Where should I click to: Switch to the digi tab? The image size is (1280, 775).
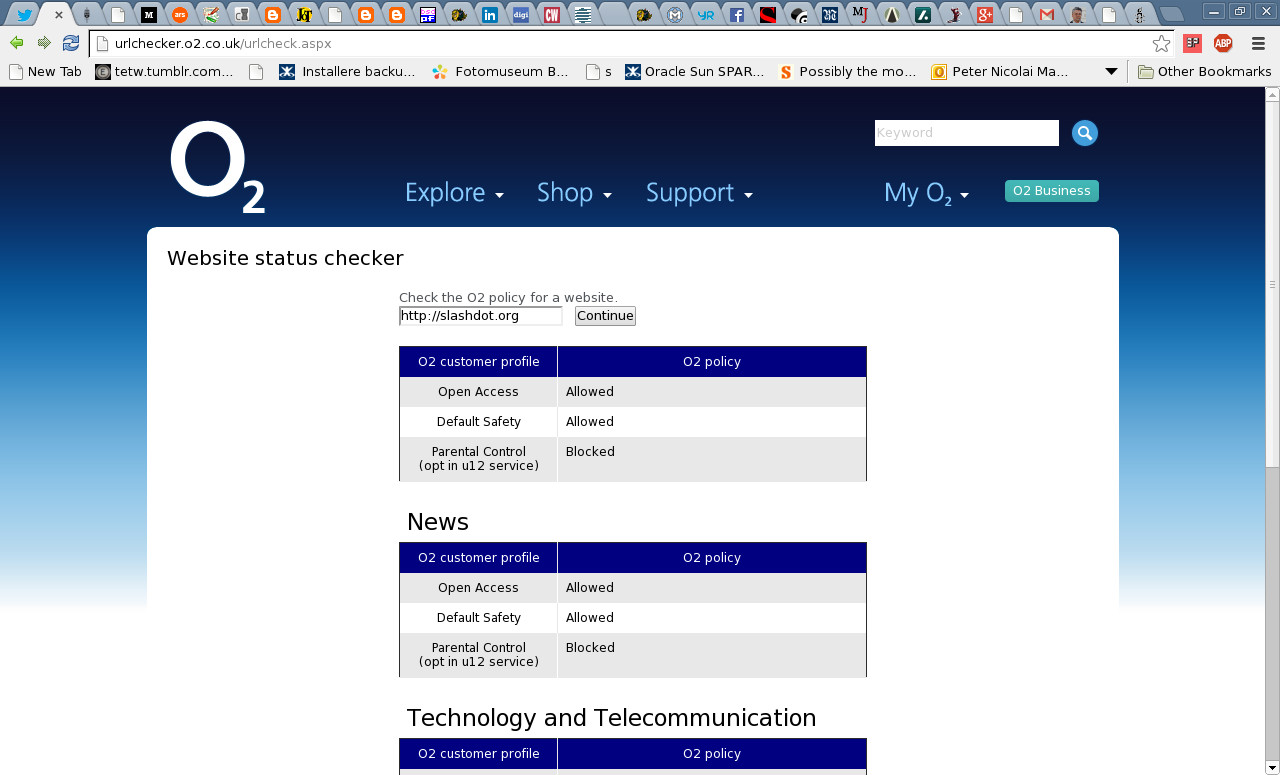pos(520,14)
